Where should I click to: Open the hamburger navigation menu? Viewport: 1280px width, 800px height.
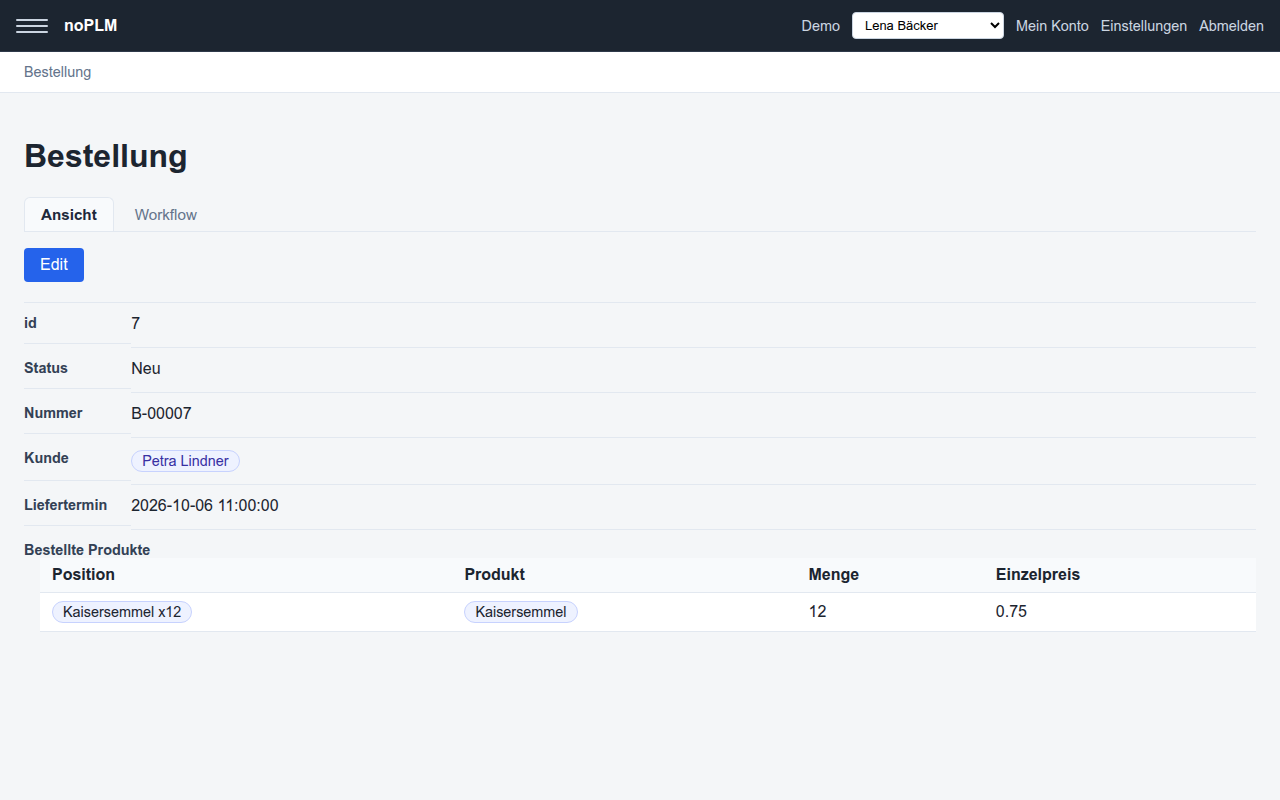click(x=32, y=26)
